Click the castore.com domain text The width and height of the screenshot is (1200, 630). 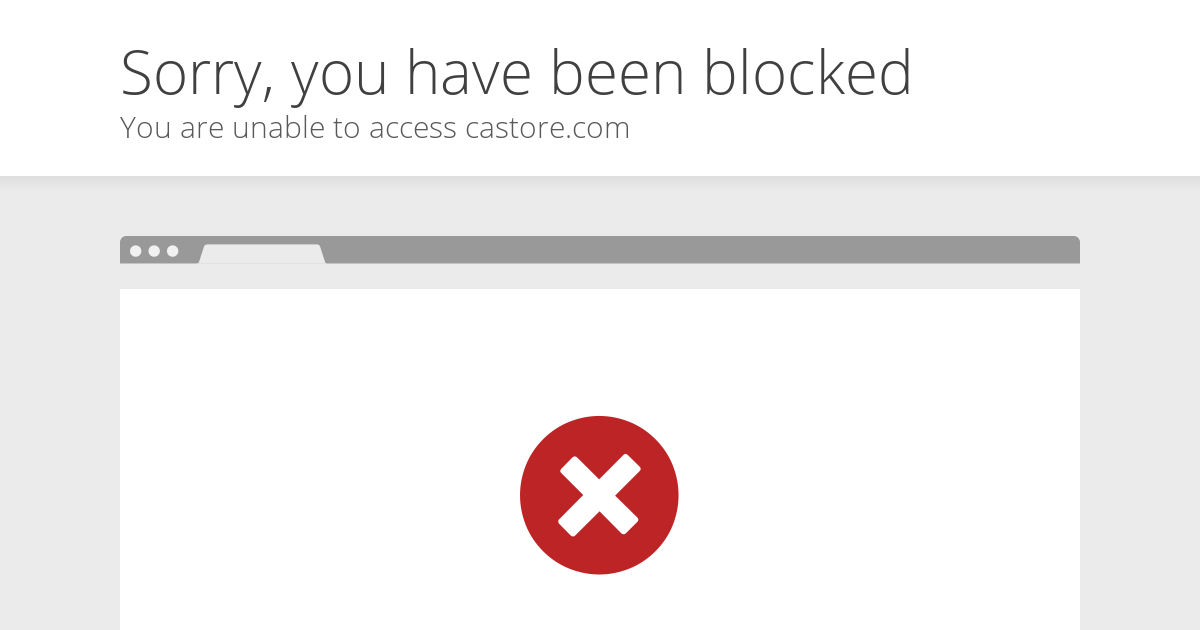coord(547,128)
